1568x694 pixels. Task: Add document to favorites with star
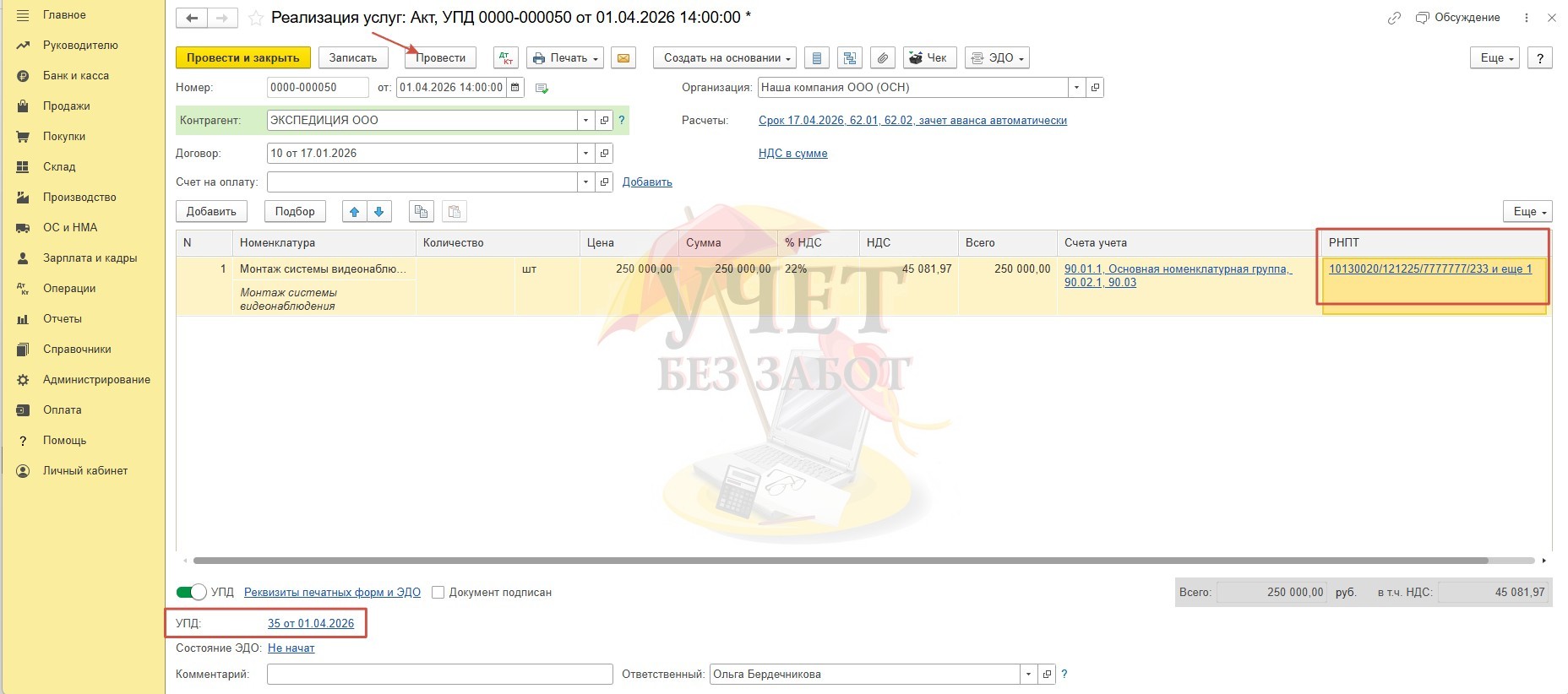click(x=256, y=18)
